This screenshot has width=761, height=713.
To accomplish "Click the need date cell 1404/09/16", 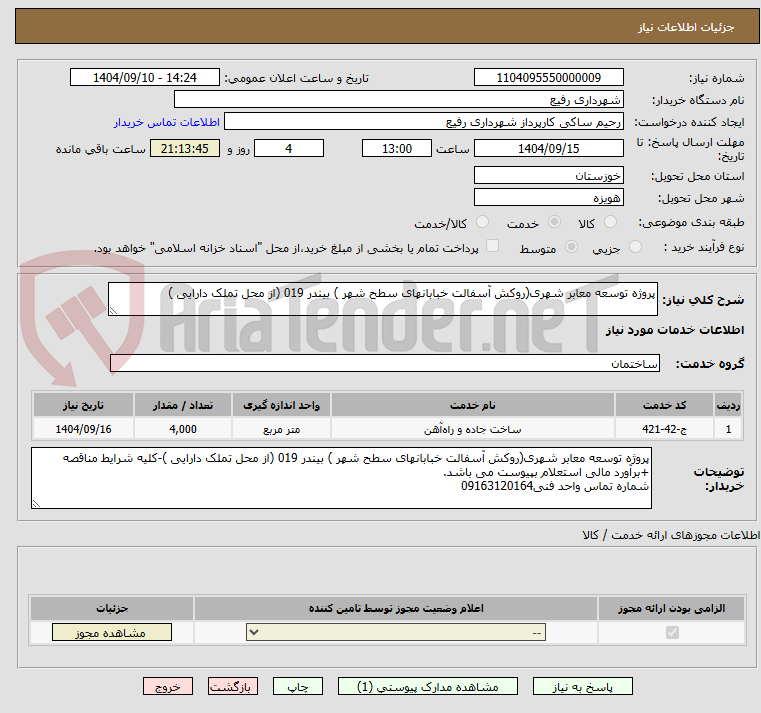I will pos(83,429).
